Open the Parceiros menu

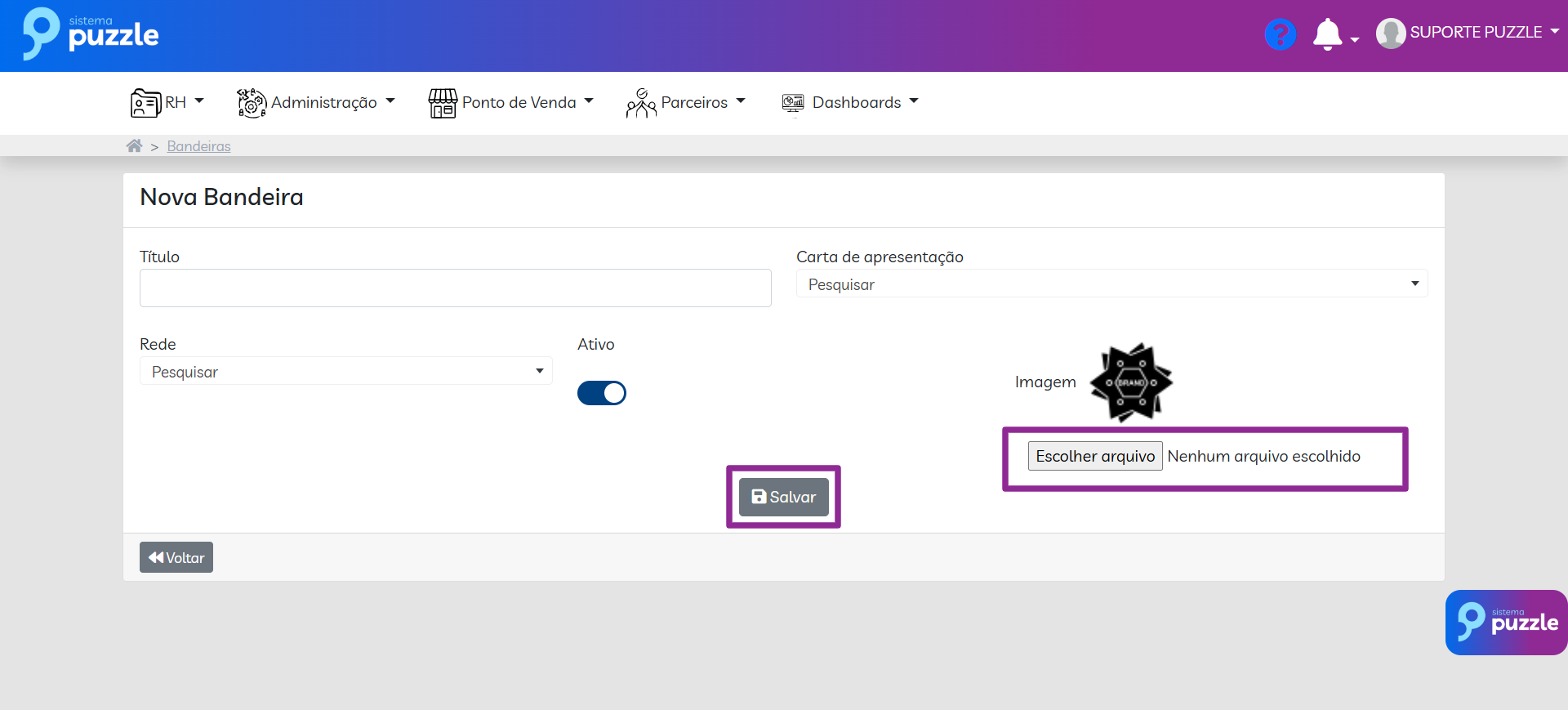coord(686,102)
